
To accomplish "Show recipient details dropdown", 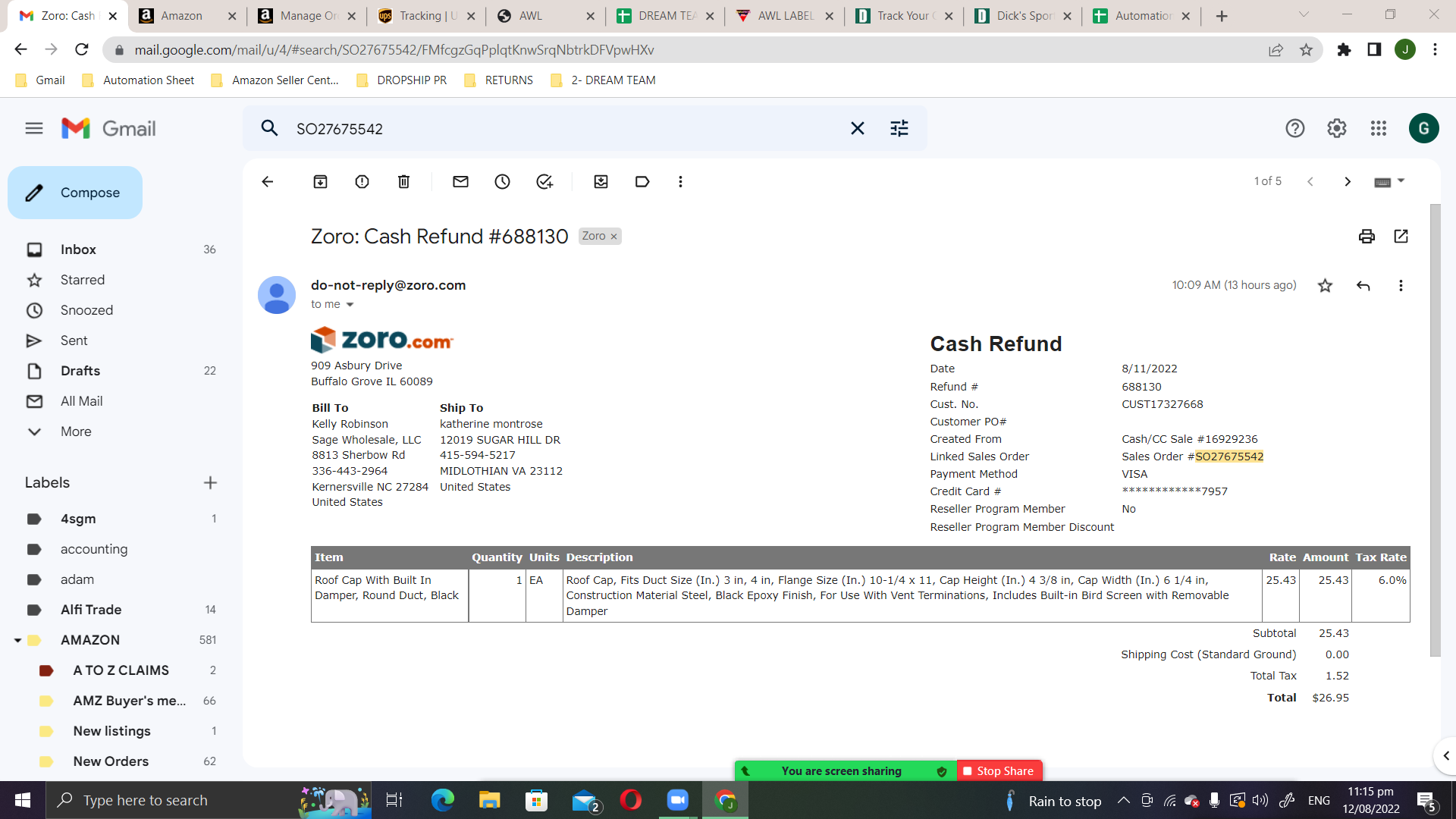I will pyautogui.click(x=350, y=305).
